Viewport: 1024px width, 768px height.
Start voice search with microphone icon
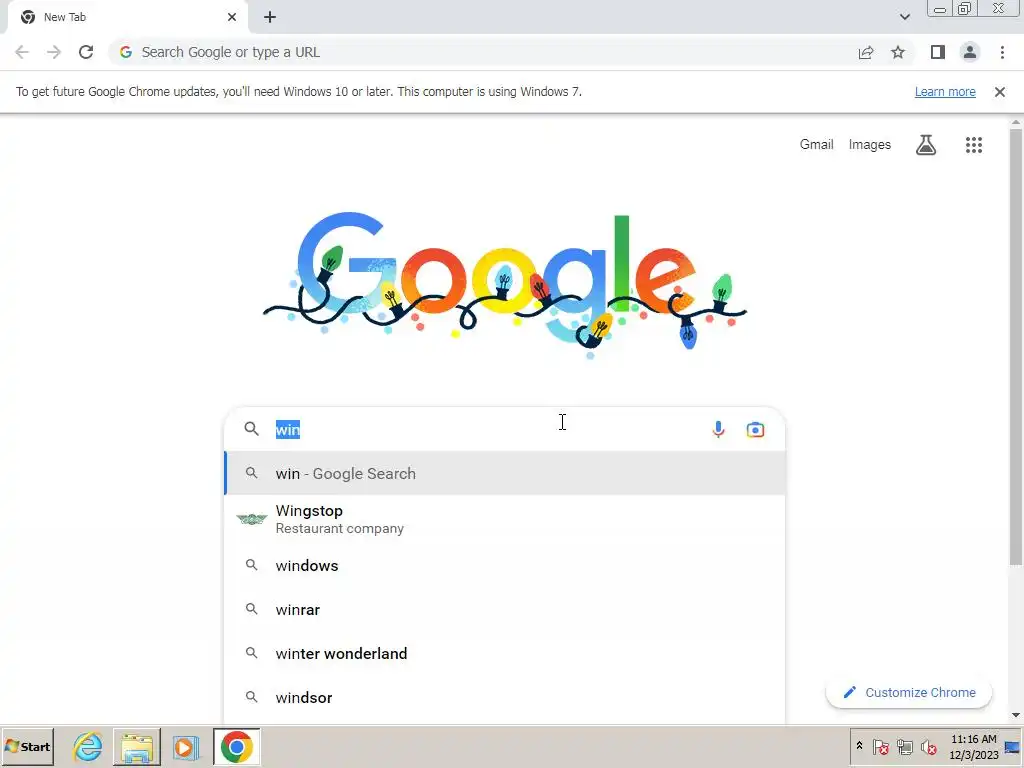[718, 429]
